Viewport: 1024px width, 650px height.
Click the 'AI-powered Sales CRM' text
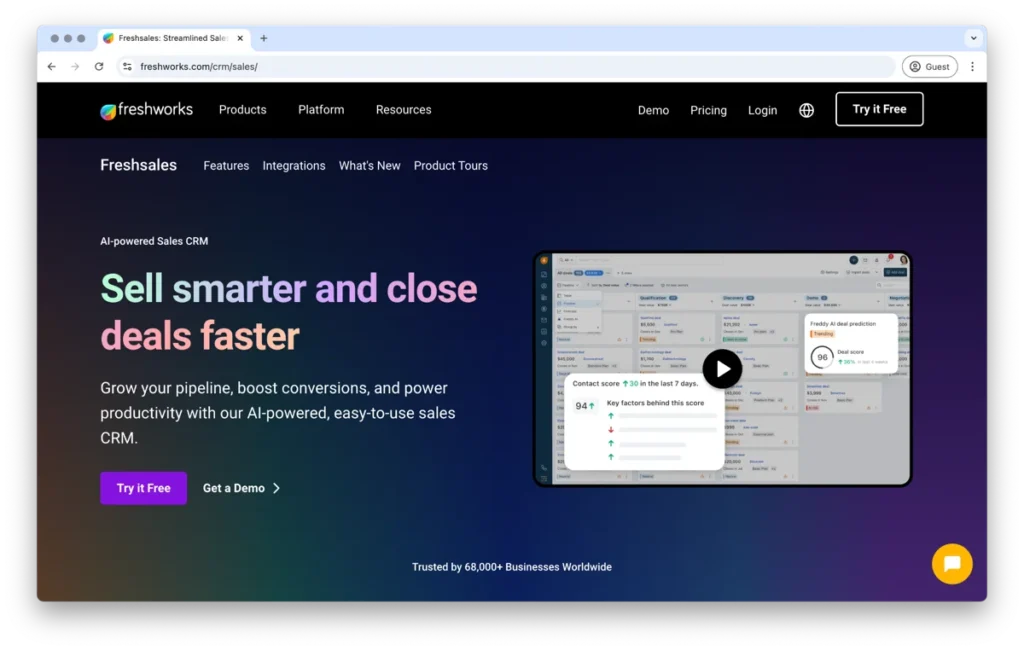154,241
